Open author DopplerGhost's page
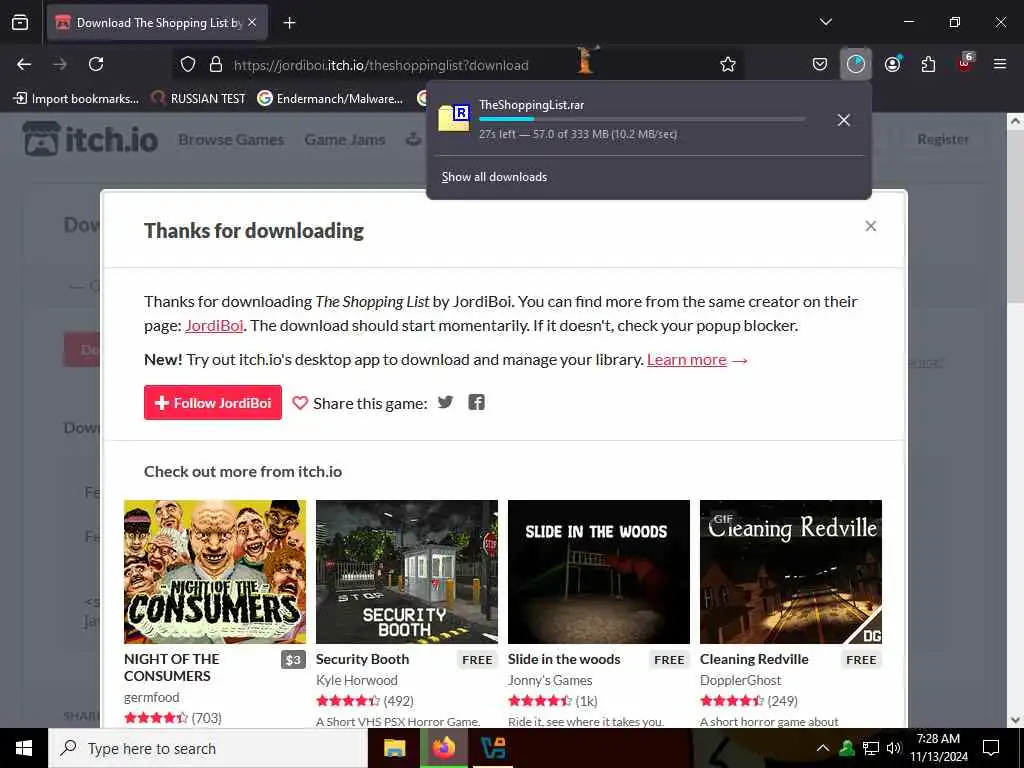The image size is (1024, 768). tap(741, 680)
